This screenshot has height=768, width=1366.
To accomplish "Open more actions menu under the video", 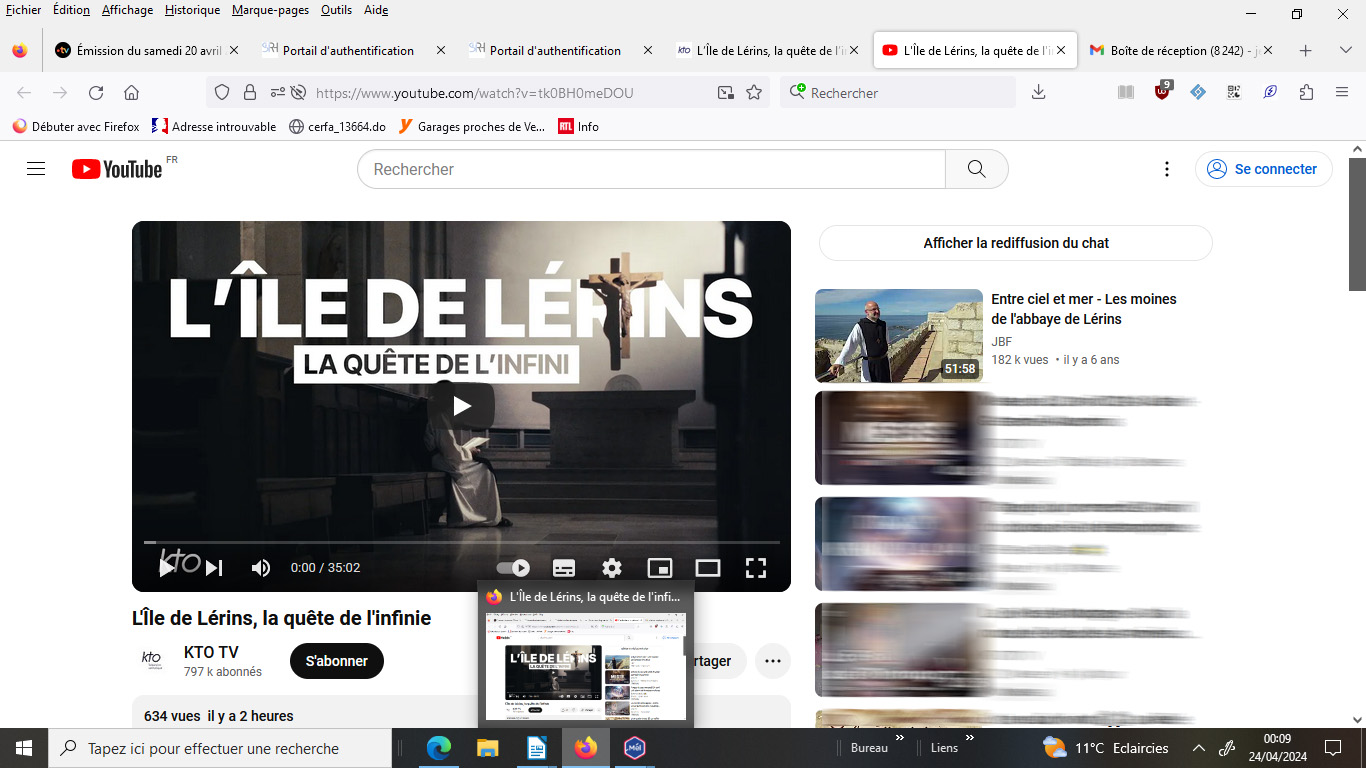I will point(773,661).
